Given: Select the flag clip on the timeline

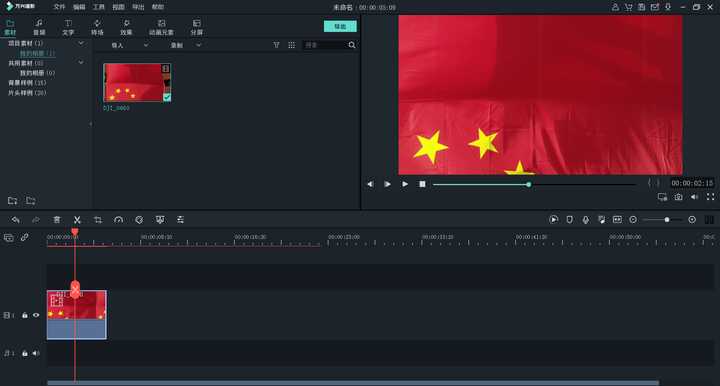Looking at the screenshot, I should coord(77,315).
